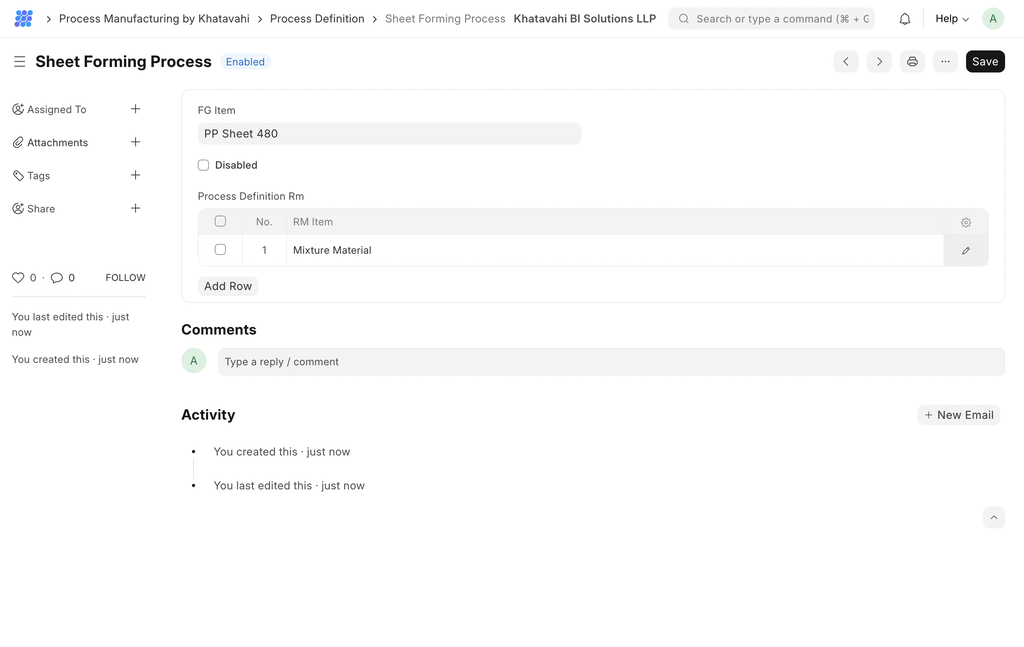Open Process Manufacturing by Khatavahi breadcrumb
This screenshot has height=647, width=1024.
pos(154,19)
